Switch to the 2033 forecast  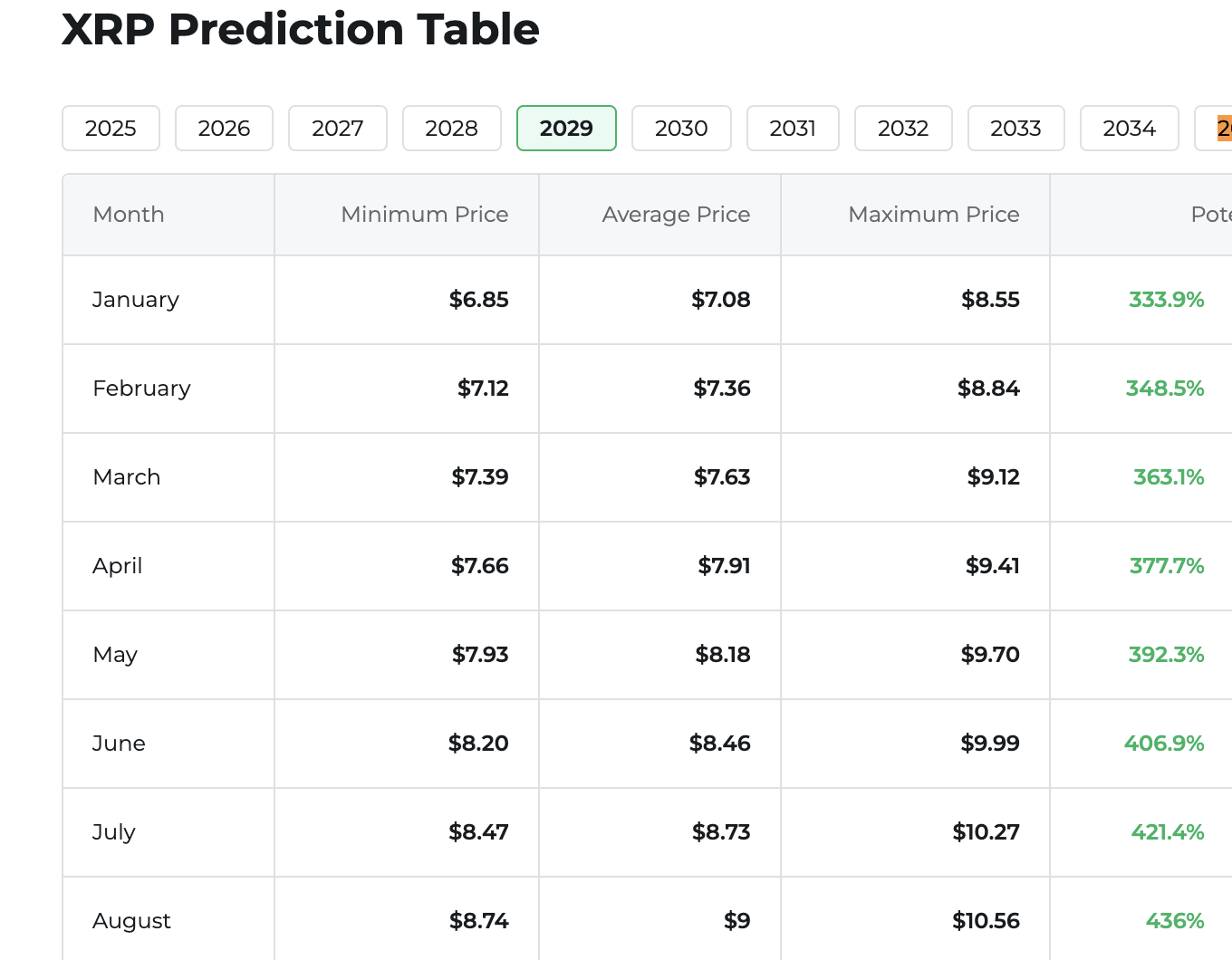(1015, 128)
